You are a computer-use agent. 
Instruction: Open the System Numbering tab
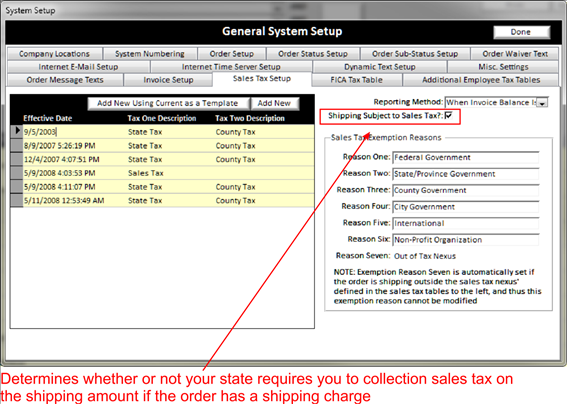(x=150, y=54)
